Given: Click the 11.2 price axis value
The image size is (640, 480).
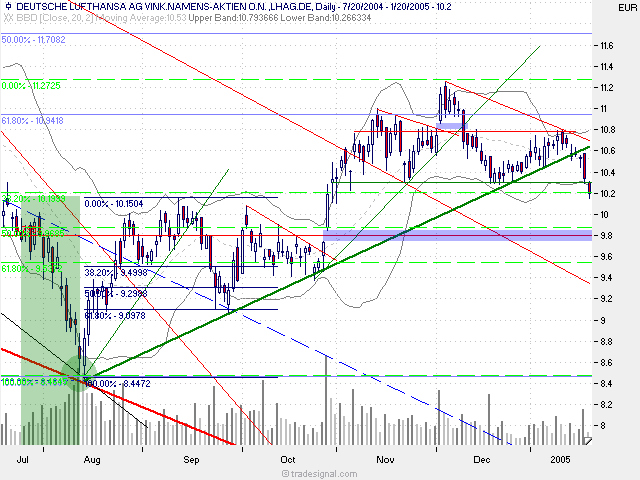Looking at the screenshot, I should (606, 88).
